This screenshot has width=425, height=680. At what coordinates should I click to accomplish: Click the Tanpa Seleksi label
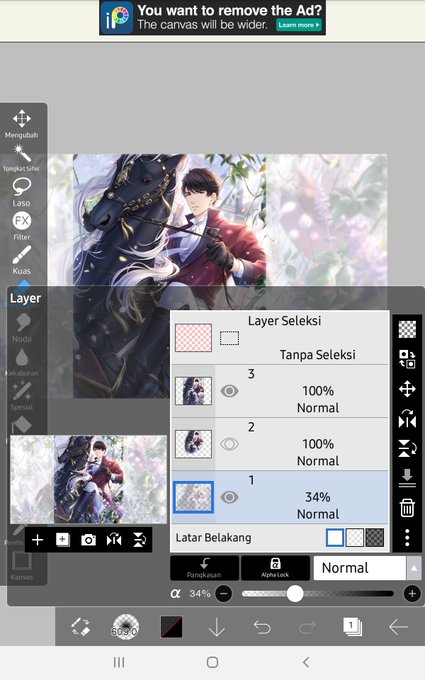pos(317,355)
